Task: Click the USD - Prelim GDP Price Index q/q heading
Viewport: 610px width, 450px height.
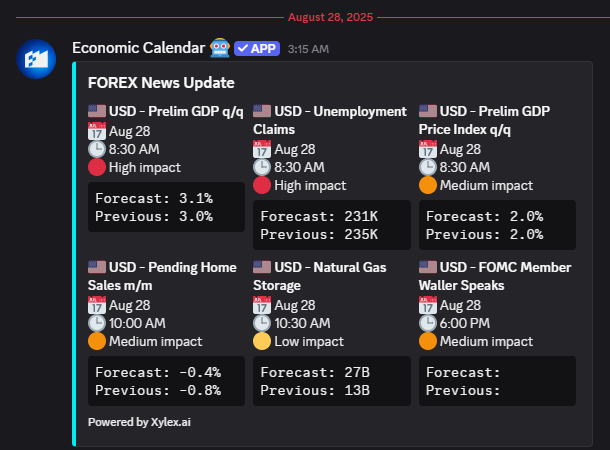Action: [x=484, y=120]
